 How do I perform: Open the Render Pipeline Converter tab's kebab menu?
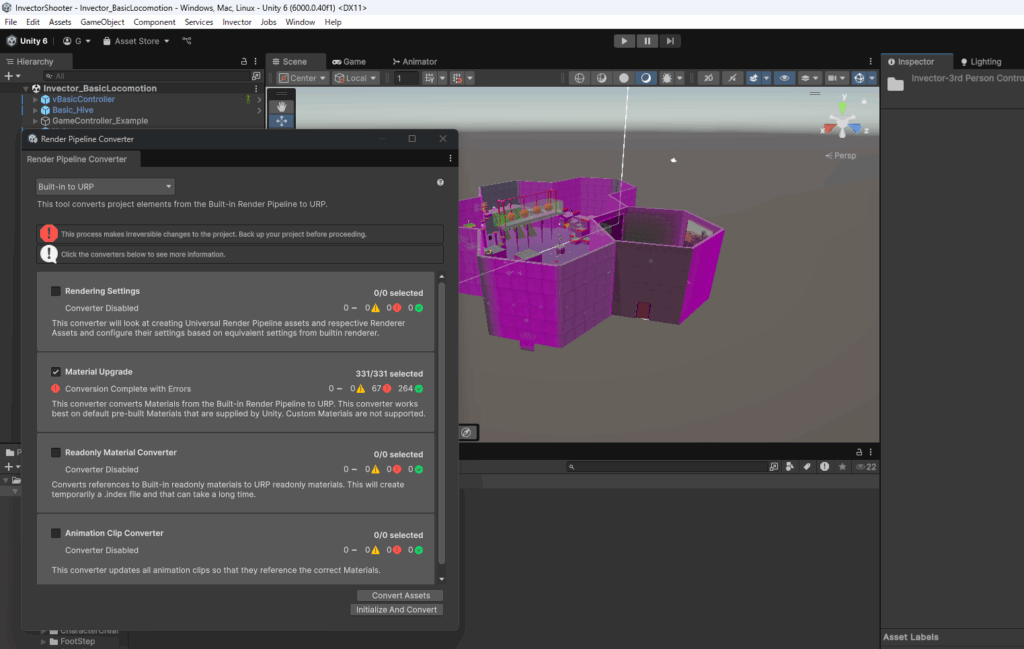(x=450, y=159)
